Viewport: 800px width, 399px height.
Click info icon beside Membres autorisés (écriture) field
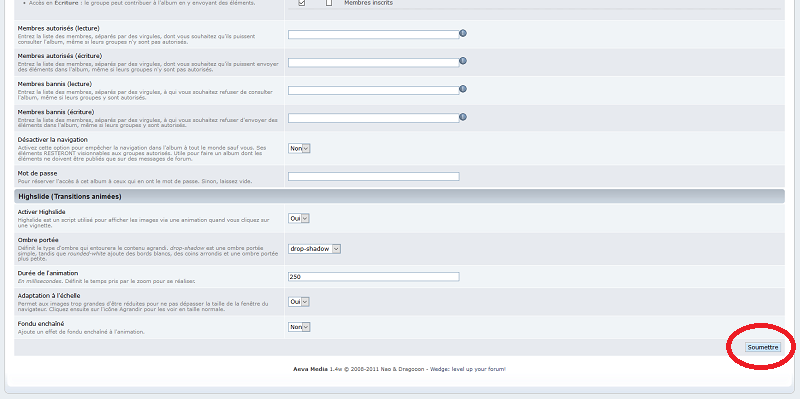(463, 61)
